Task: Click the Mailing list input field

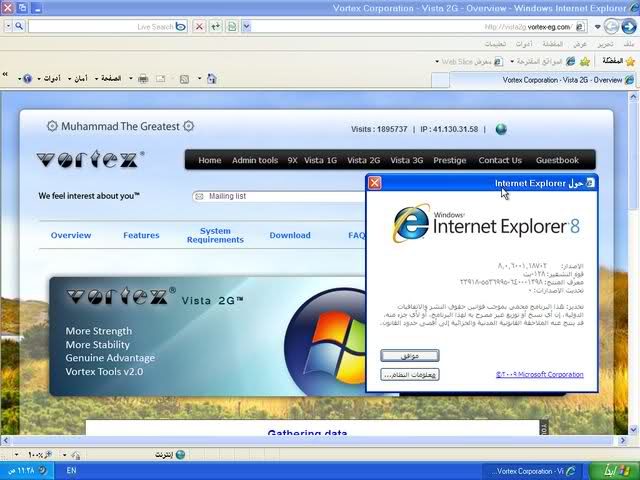Action: point(279,196)
